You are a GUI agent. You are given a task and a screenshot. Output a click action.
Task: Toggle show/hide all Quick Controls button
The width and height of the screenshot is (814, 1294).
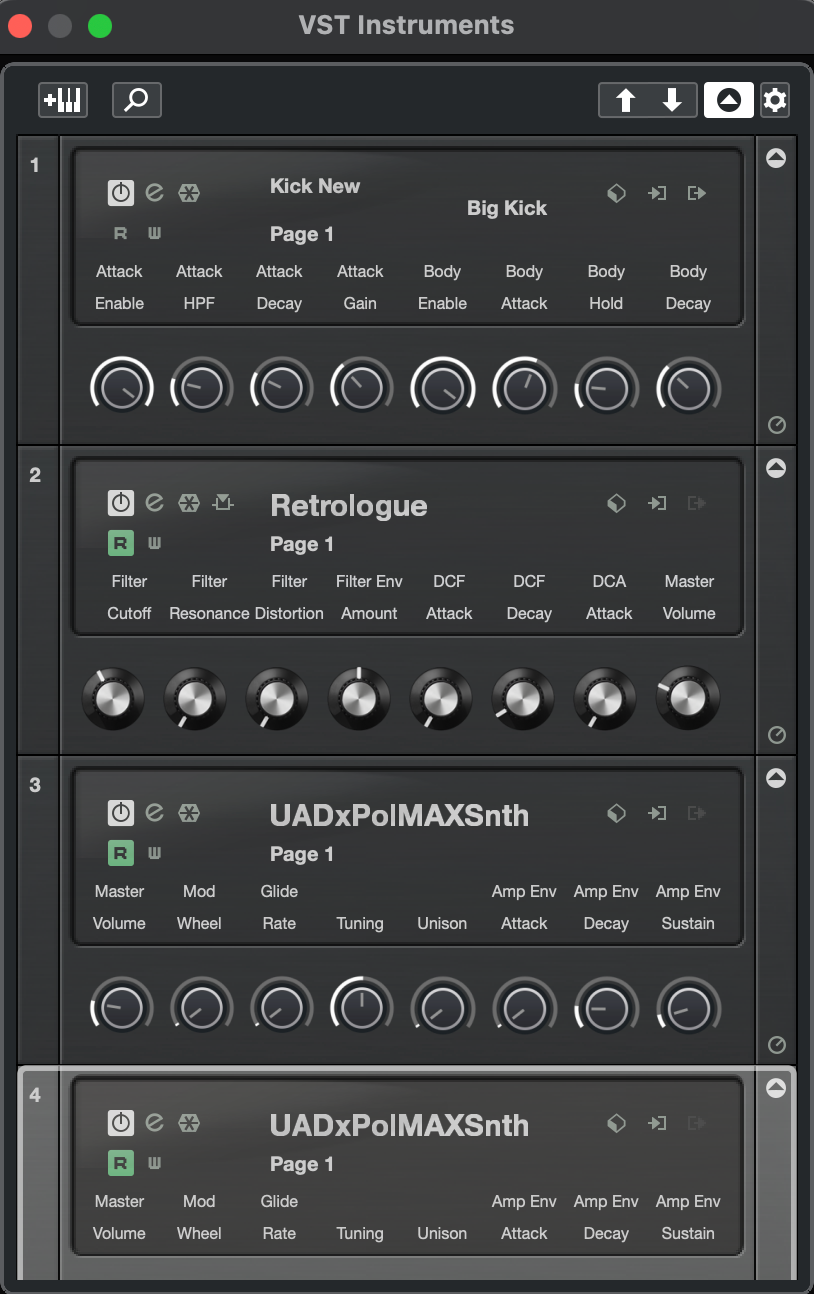[x=729, y=100]
